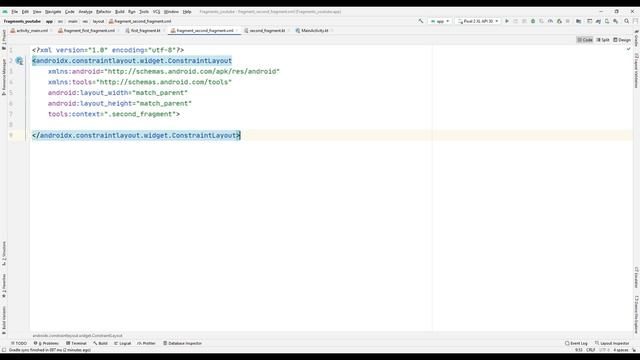The image size is (640, 360).
Task: Open the Tools menu
Action: pos(144,12)
